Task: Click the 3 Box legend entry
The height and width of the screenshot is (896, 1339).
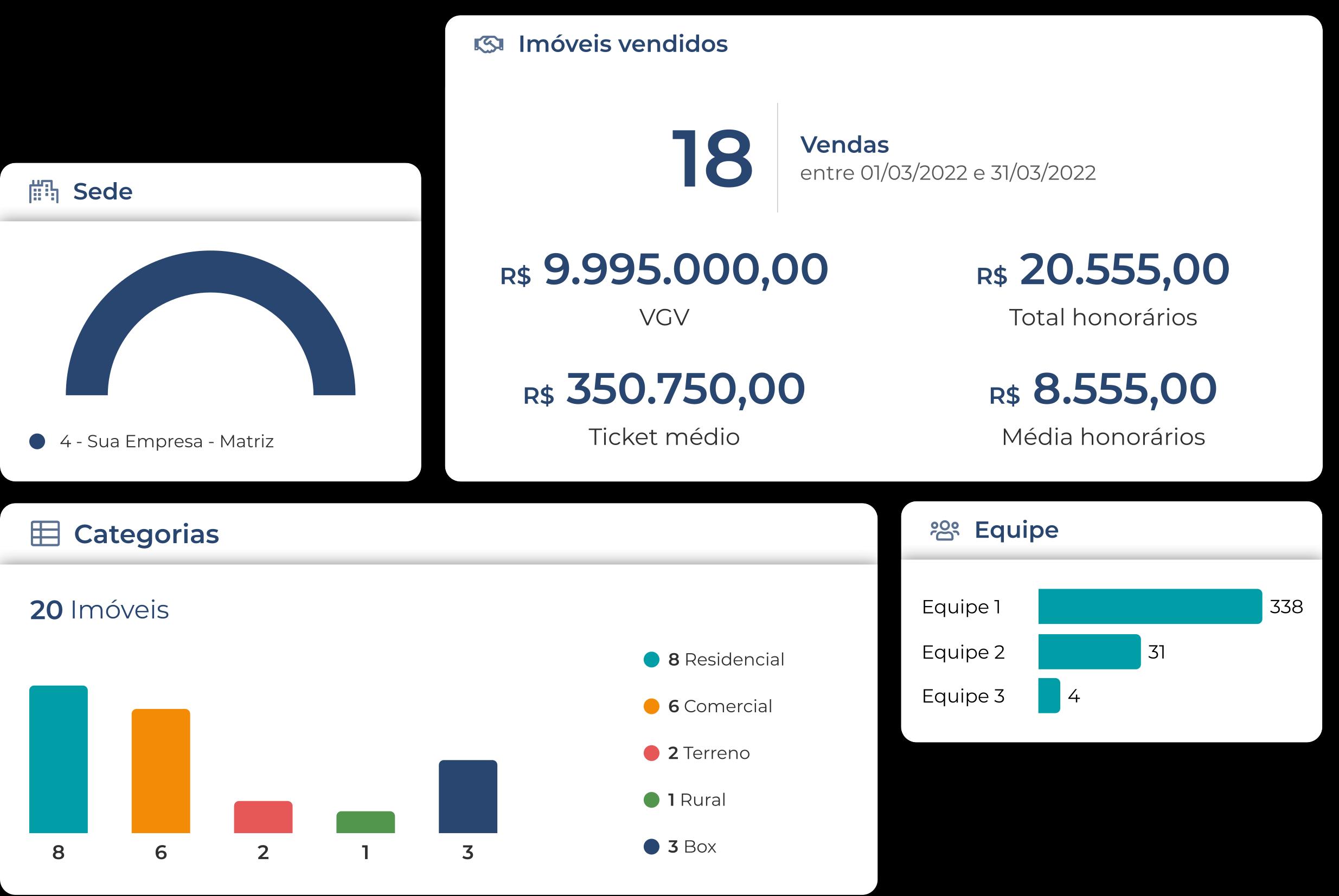Action: [692, 847]
